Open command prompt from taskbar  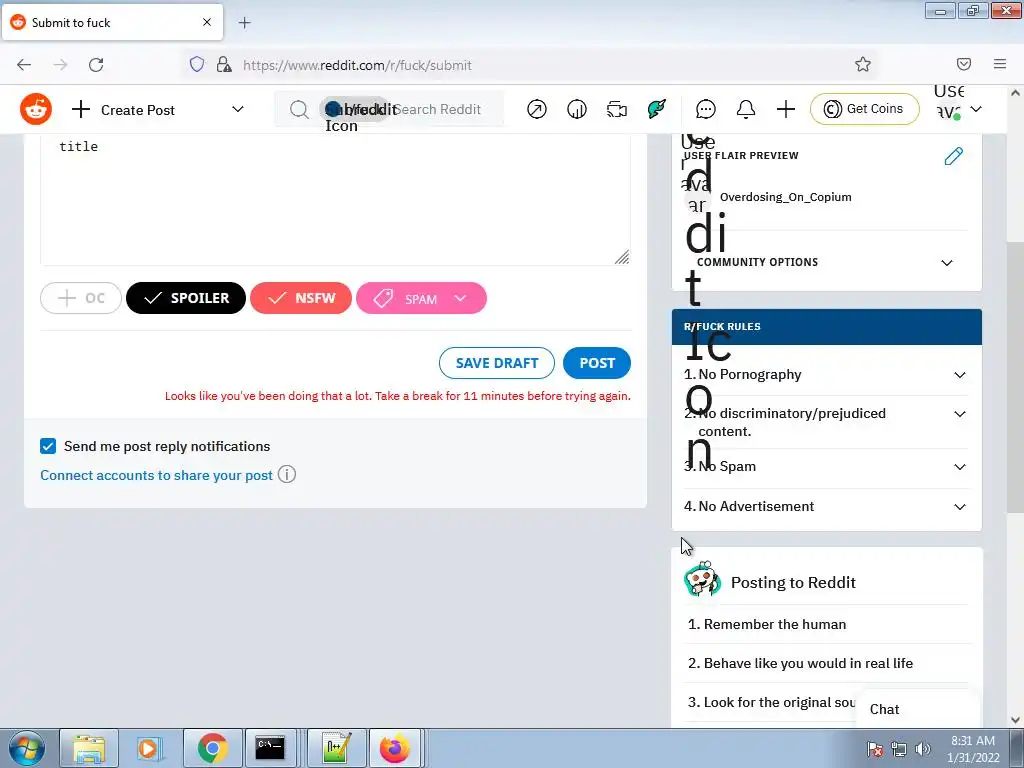point(270,748)
